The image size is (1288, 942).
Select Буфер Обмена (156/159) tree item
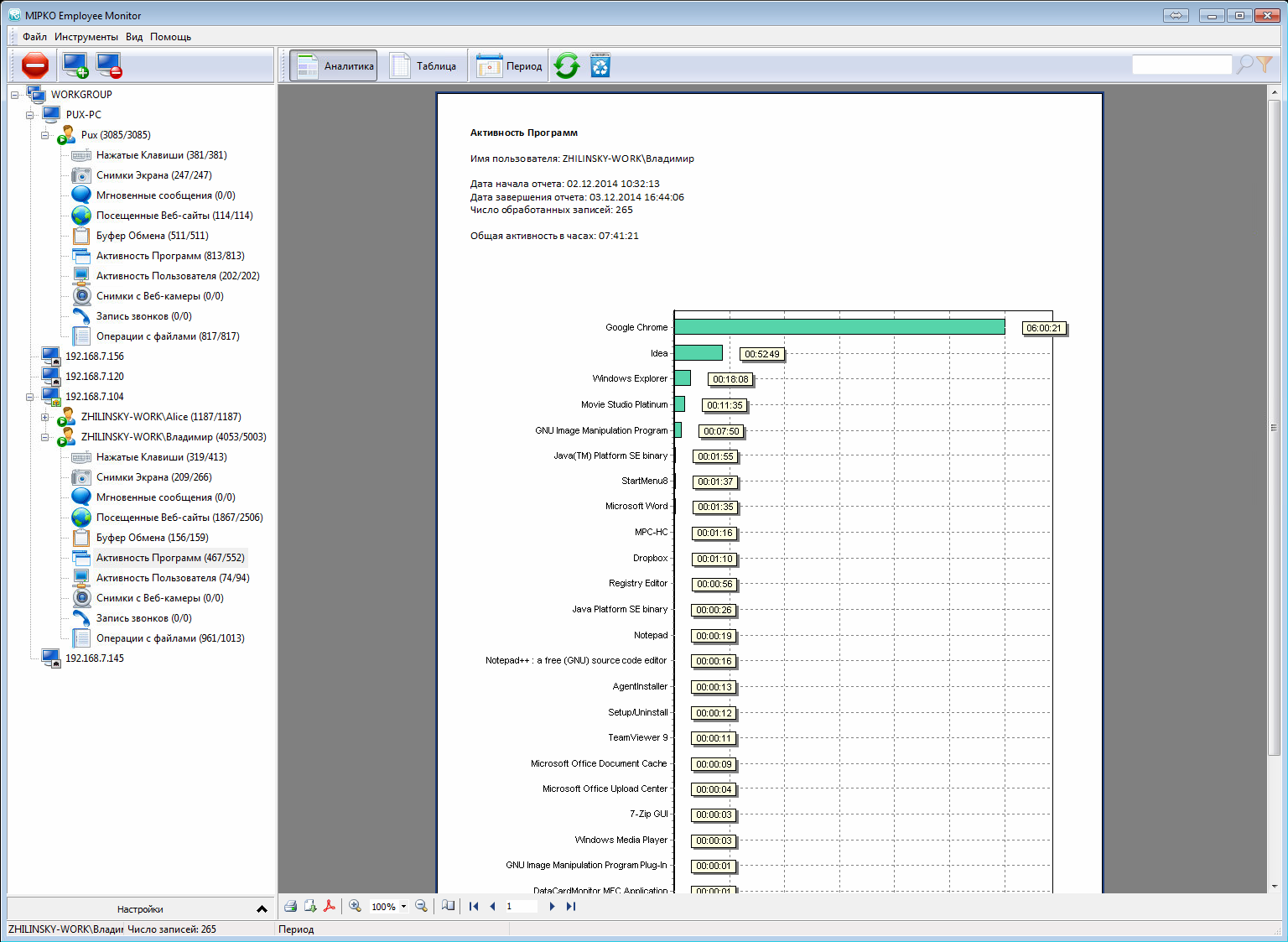click(x=153, y=538)
